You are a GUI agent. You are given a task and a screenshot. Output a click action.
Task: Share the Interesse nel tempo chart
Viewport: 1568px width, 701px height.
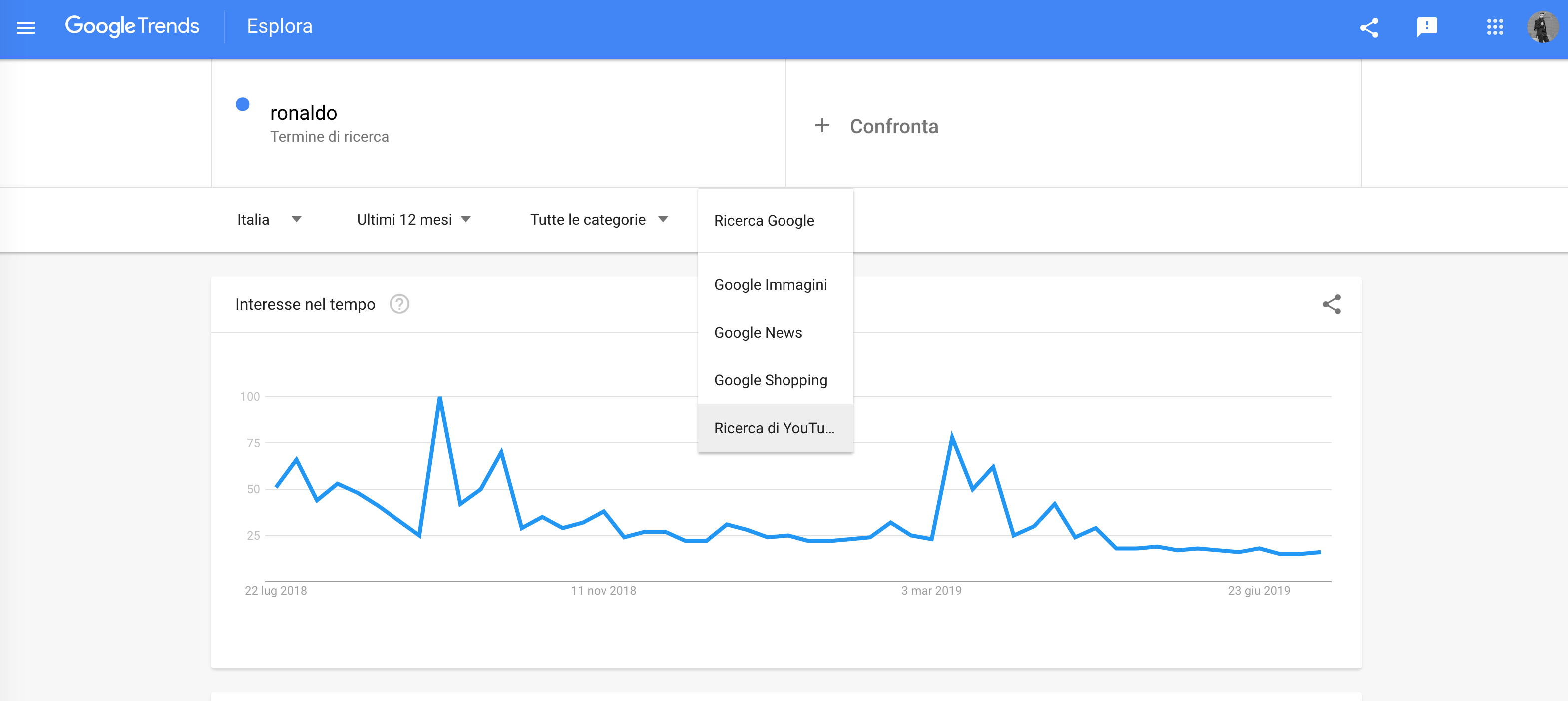[1331, 304]
